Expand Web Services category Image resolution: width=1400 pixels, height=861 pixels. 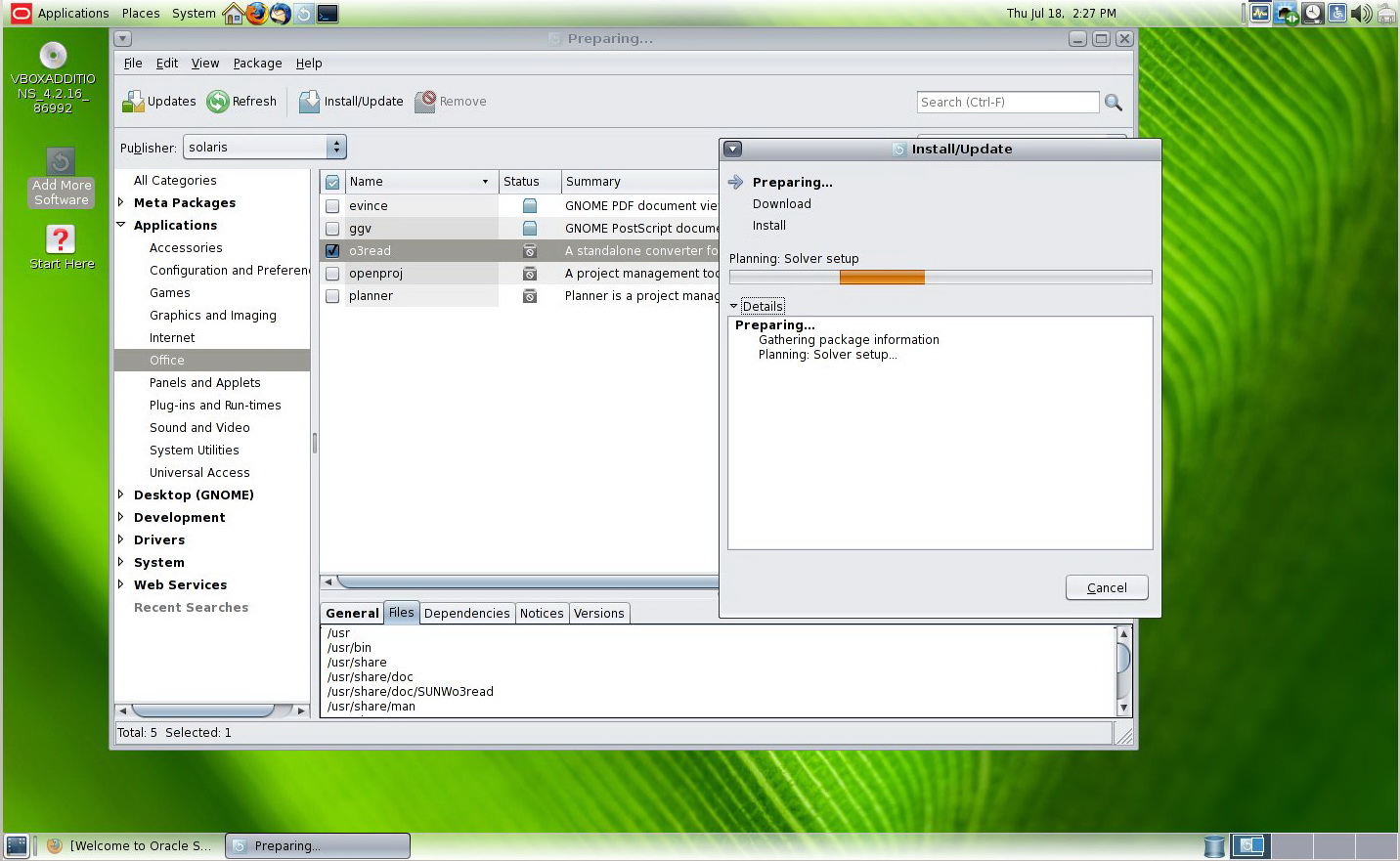[x=121, y=584]
